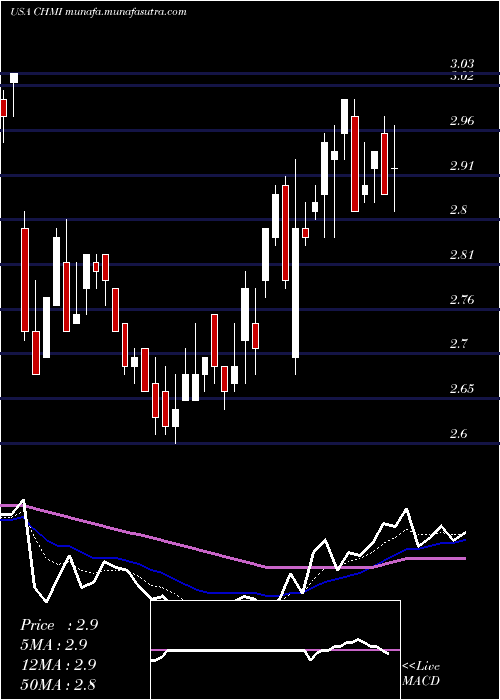500x700 pixels.
Task: Click the 2.76 price axis label
Action: point(462,300)
